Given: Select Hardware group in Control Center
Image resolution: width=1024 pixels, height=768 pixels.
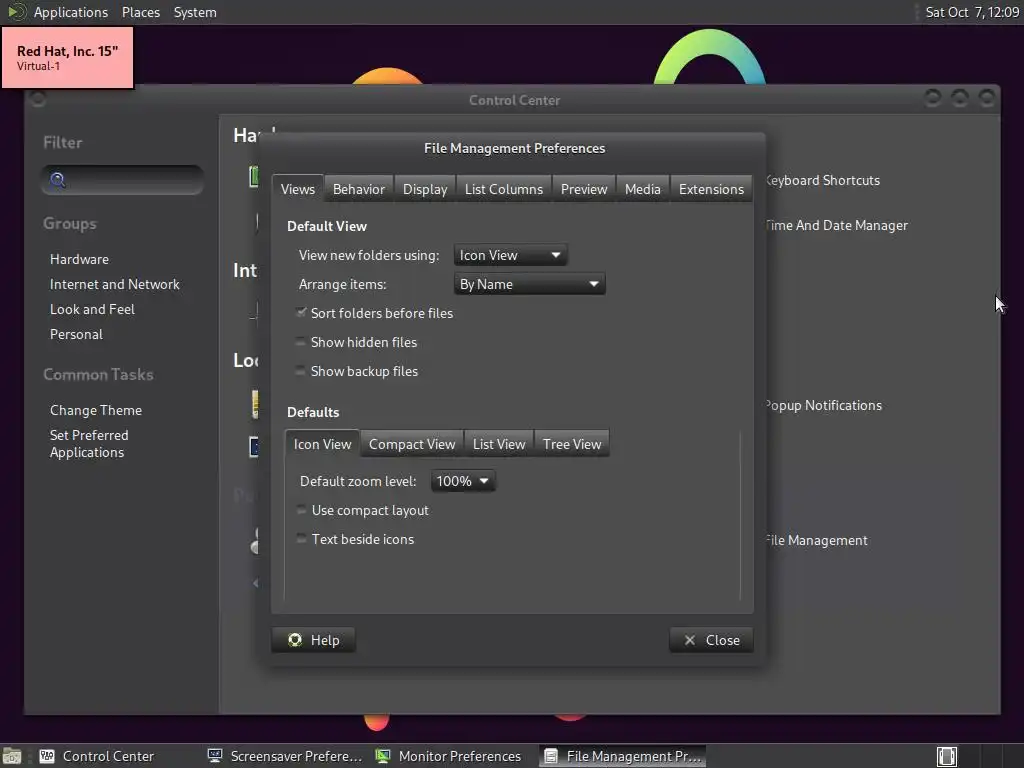Looking at the screenshot, I should 80,259.
